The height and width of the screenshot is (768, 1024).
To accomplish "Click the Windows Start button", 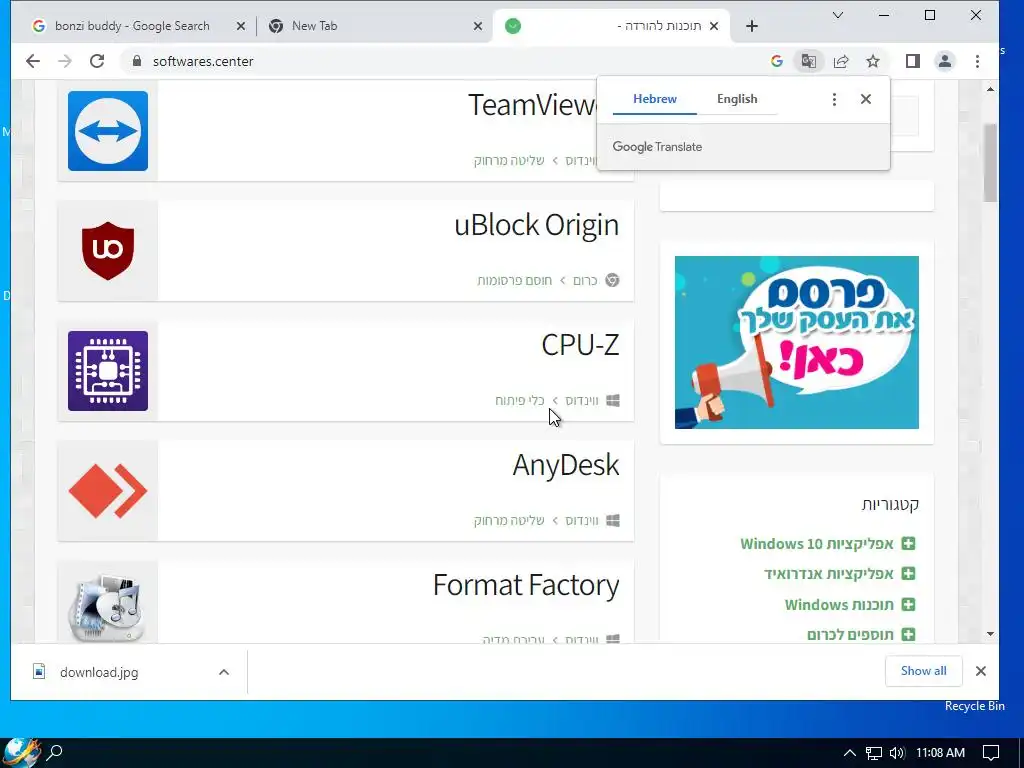I will (x=21, y=752).
